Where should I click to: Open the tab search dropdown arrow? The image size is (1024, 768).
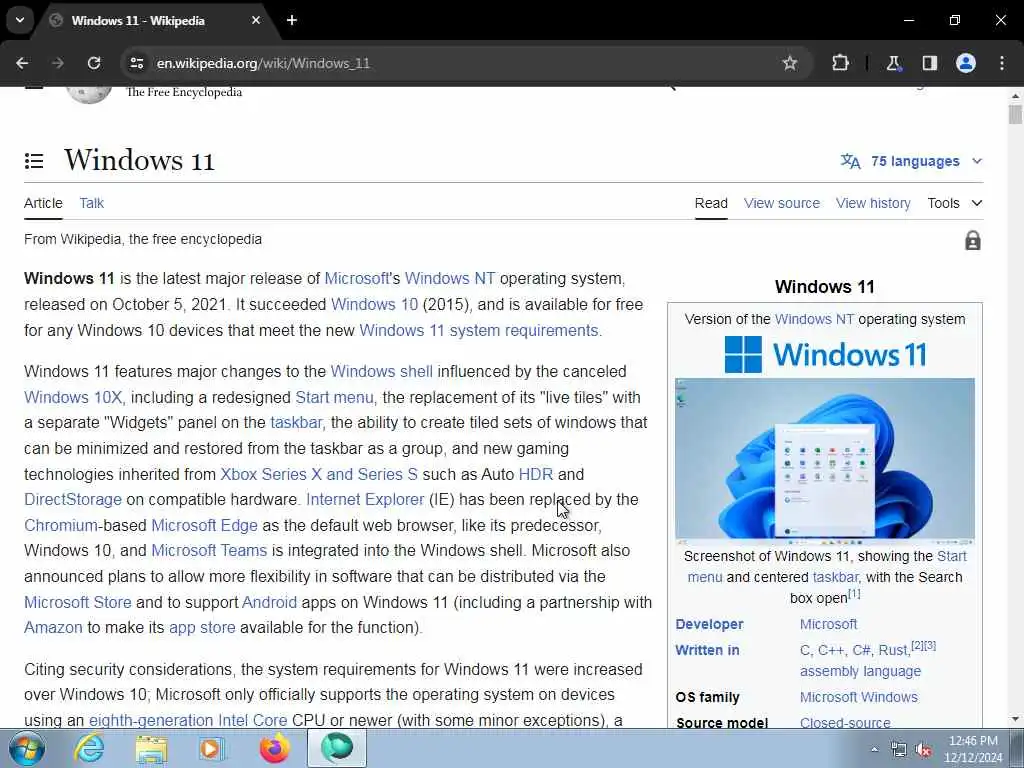point(20,20)
